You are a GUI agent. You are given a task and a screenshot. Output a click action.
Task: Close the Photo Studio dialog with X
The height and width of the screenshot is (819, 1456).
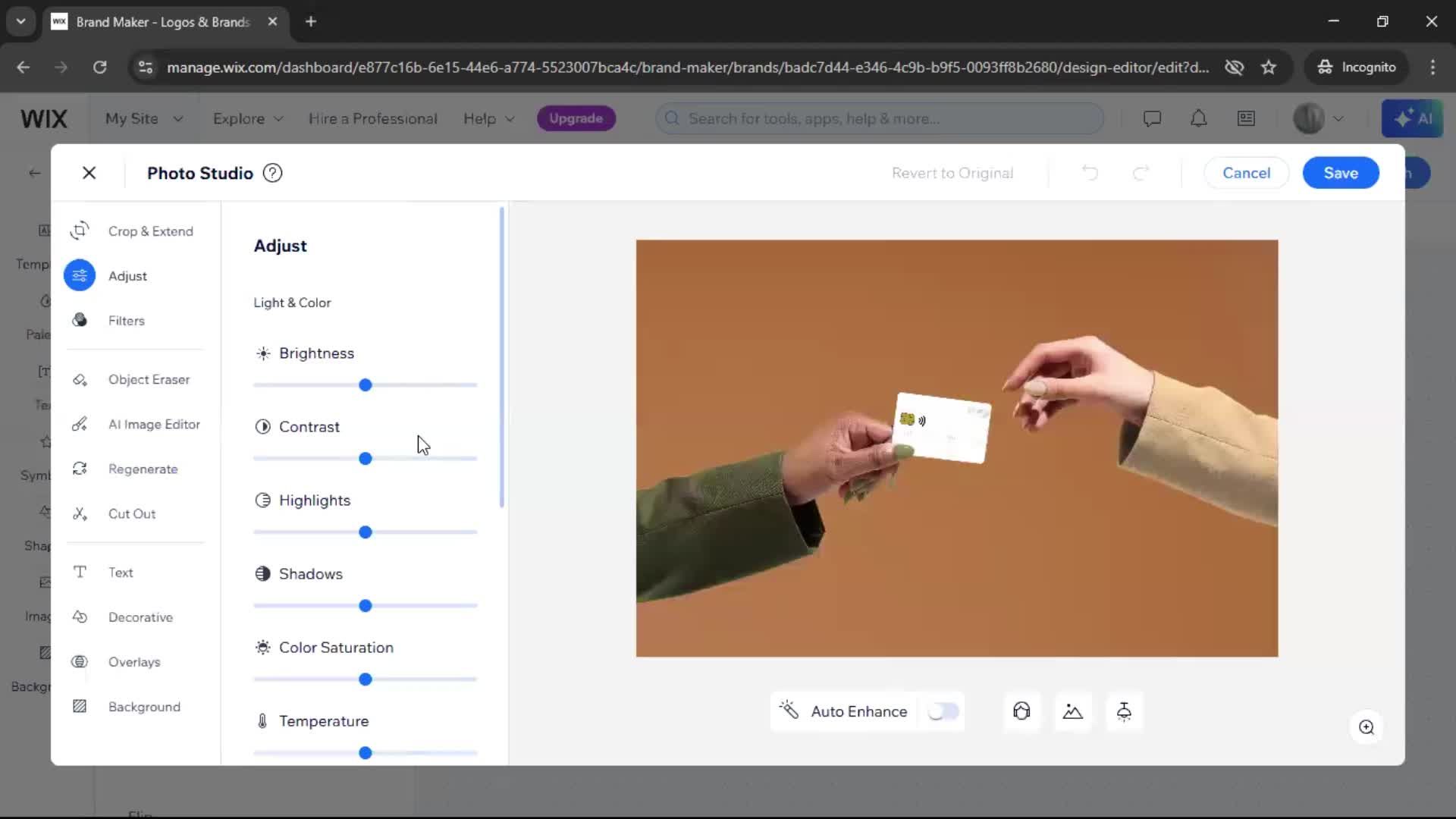pyautogui.click(x=89, y=173)
